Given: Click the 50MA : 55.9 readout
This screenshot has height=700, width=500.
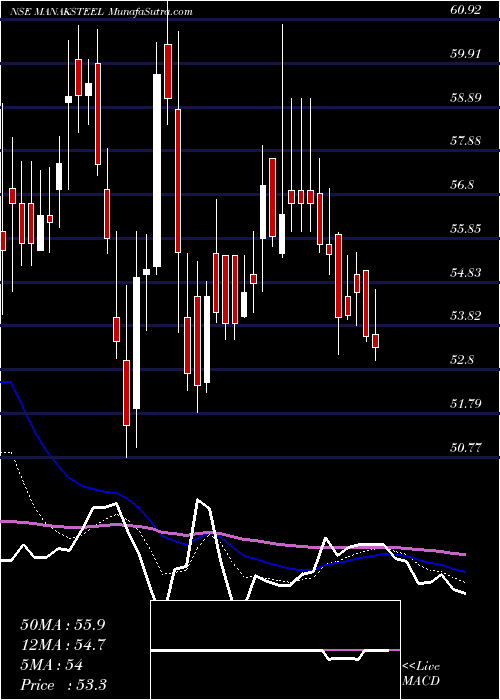Looking at the screenshot, I should pyautogui.click(x=63, y=625).
